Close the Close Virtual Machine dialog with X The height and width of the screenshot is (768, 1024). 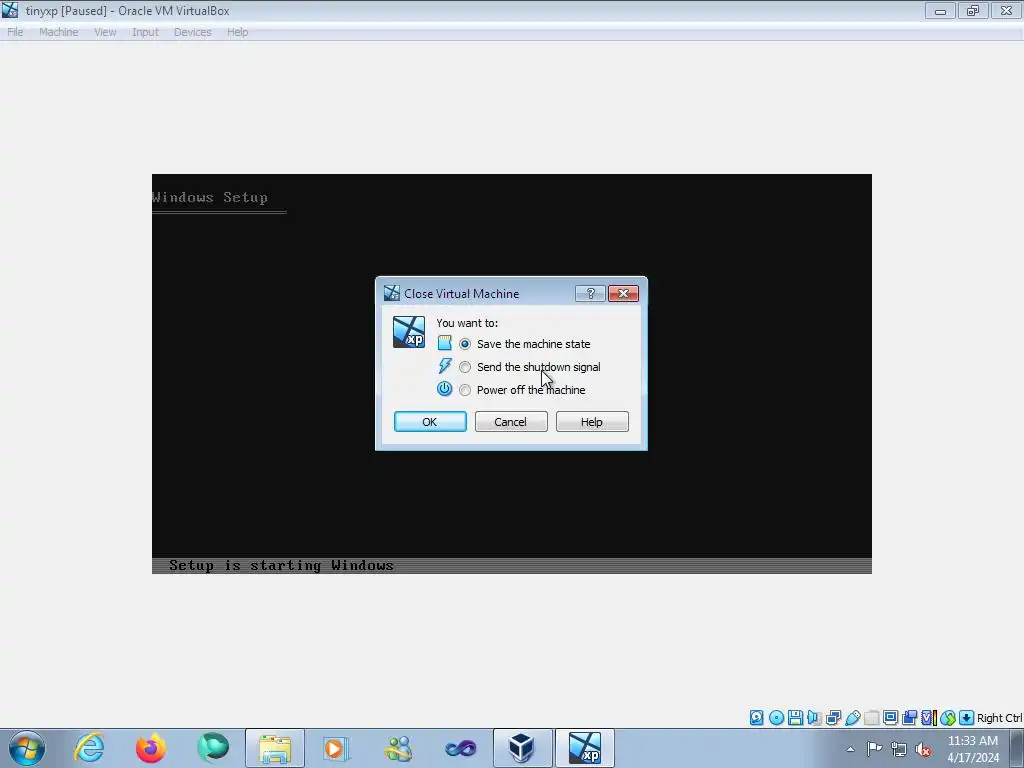(623, 294)
